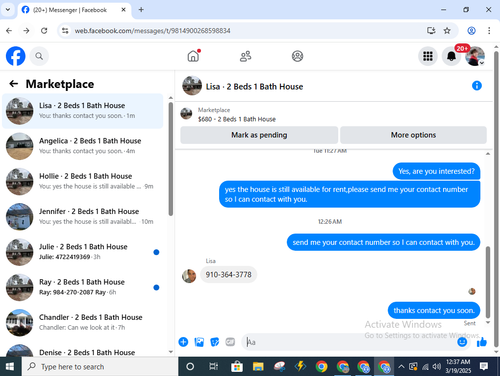
Task: Click Windows taskbar search box
Action: tap(100, 366)
